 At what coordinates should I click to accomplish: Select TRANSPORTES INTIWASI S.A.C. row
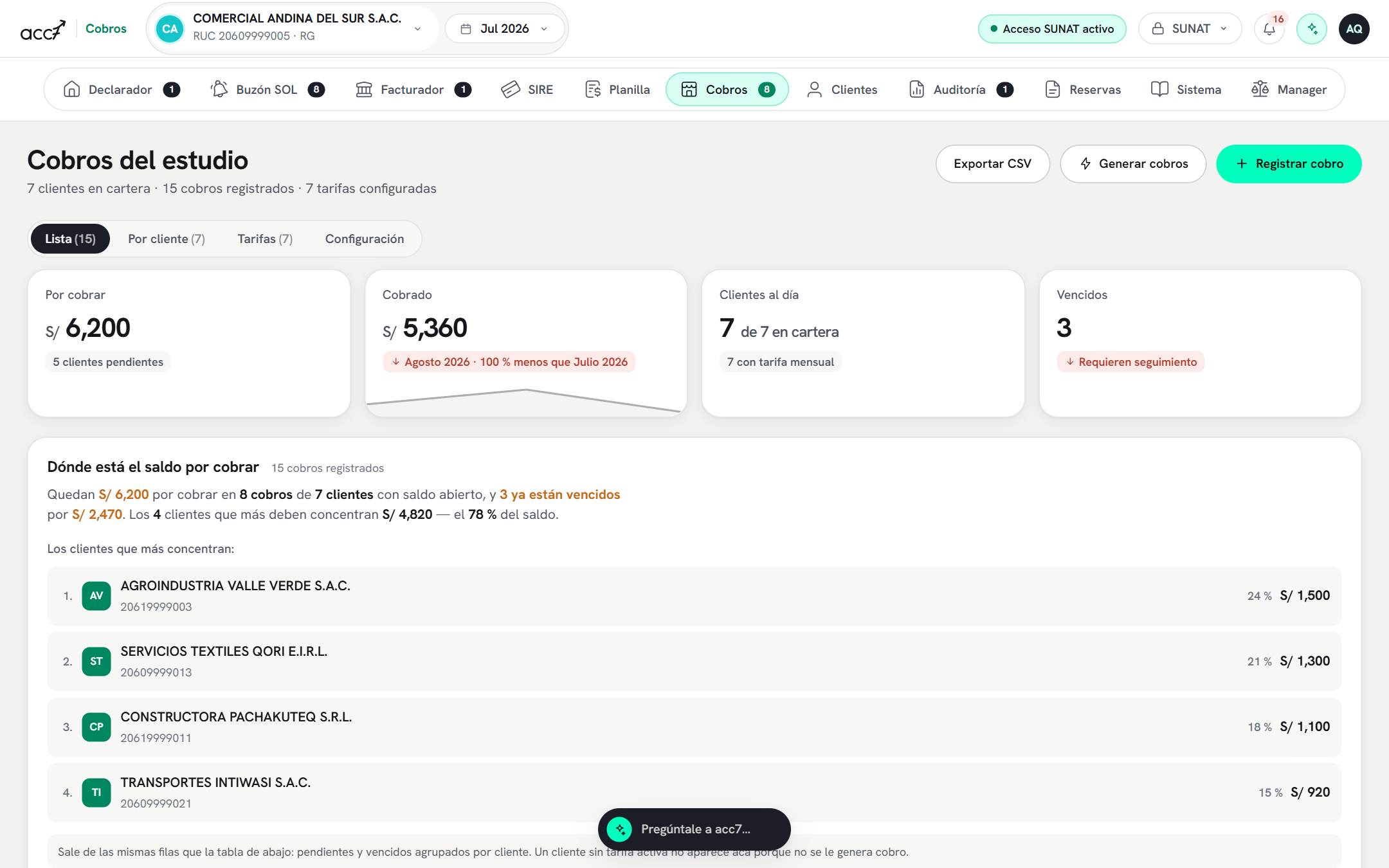[x=694, y=793]
